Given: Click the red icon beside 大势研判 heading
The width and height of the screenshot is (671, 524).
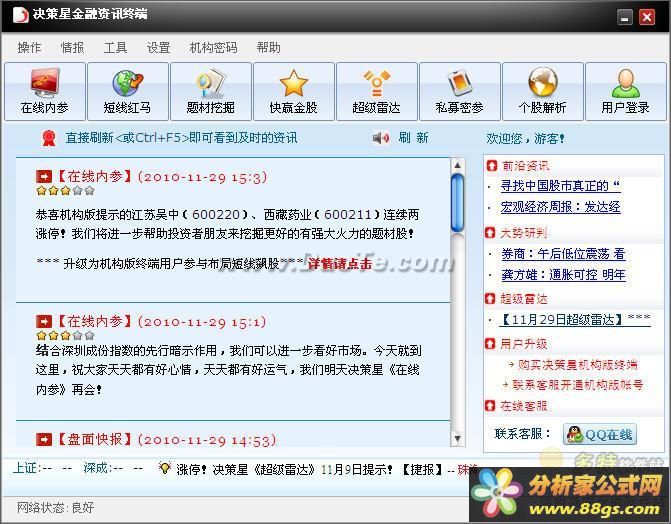Looking at the screenshot, I should 490,232.
